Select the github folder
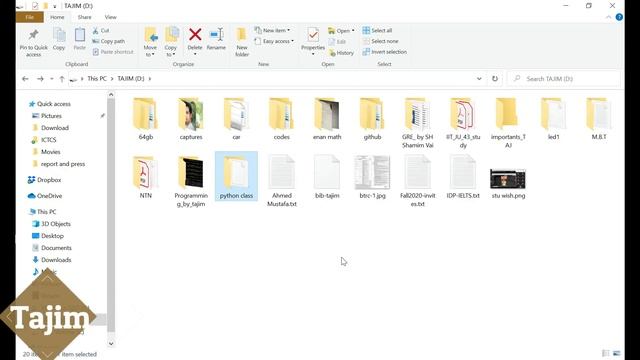640x360 pixels. click(x=372, y=119)
